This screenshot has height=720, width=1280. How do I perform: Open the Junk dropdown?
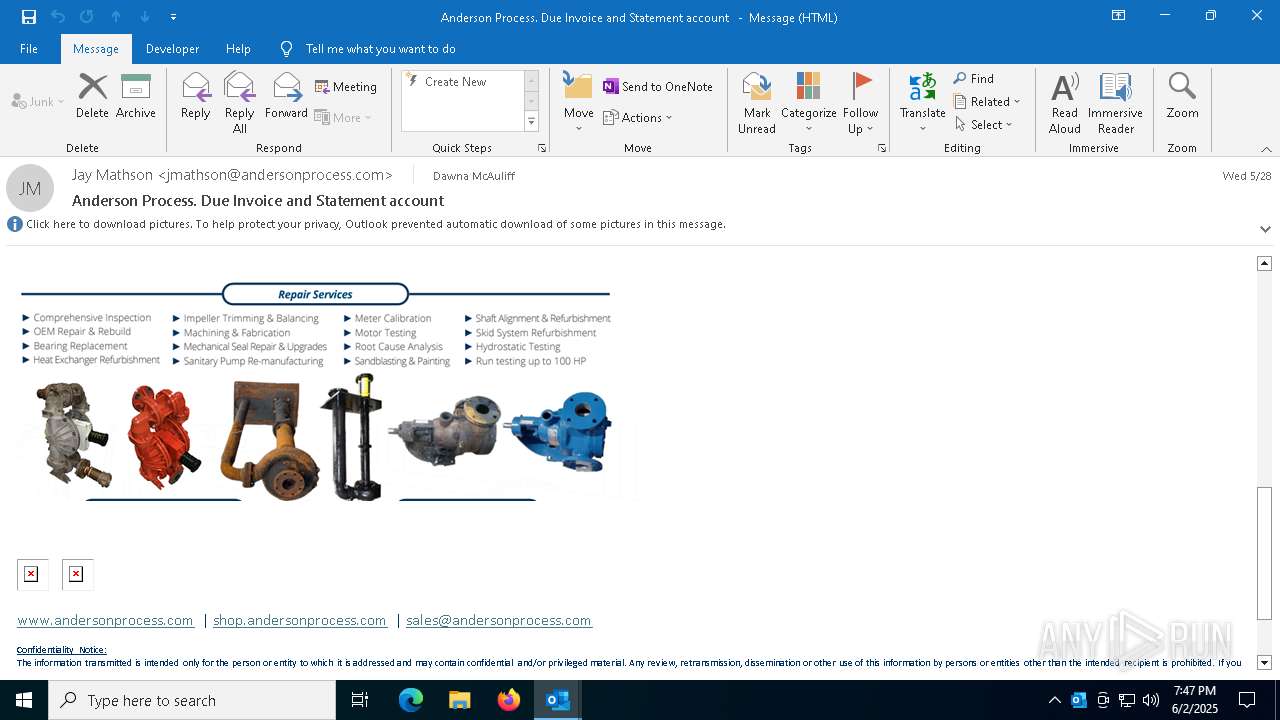pyautogui.click(x=38, y=101)
